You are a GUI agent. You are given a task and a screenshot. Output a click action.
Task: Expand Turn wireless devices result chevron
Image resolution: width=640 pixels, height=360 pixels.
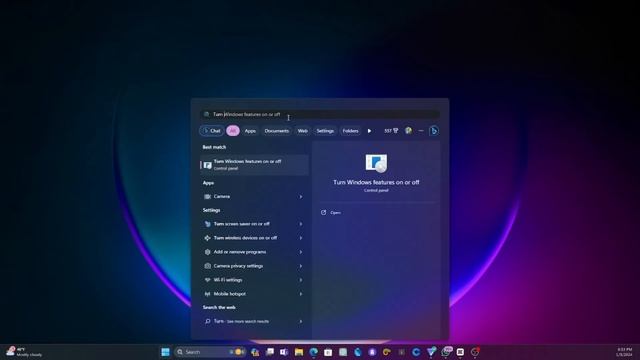coord(301,238)
